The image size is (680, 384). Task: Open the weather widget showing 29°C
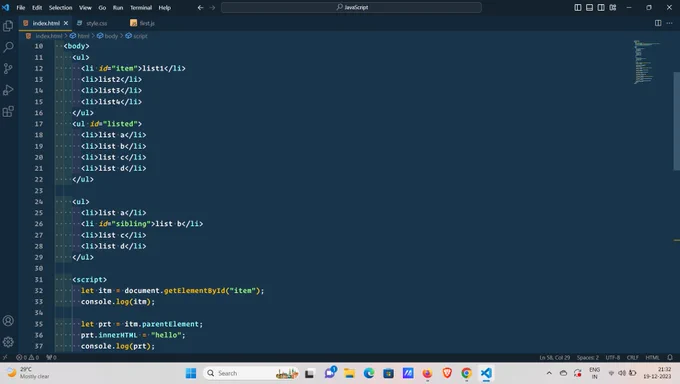28,373
